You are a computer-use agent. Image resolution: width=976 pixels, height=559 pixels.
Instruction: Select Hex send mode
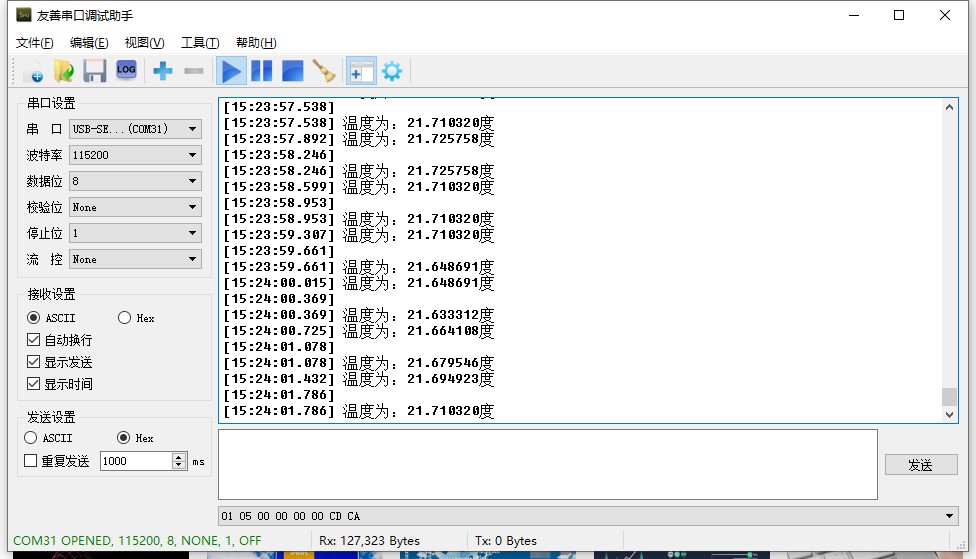[x=123, y=438]
